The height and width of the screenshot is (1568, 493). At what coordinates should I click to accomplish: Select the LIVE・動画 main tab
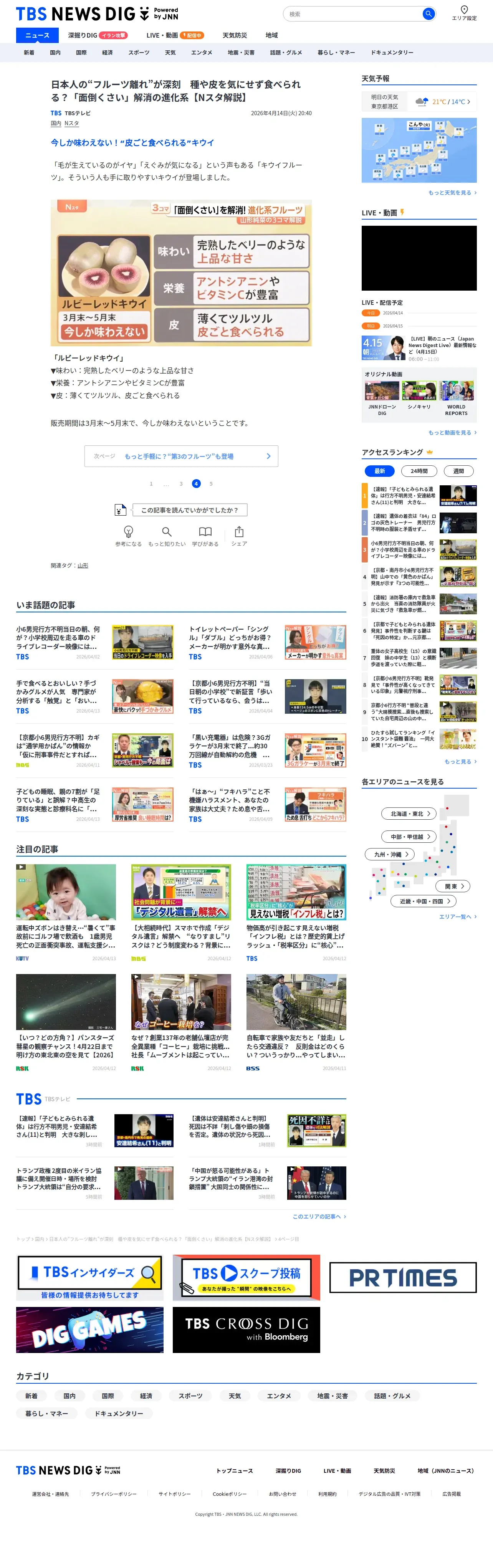[x=175, y=35]
